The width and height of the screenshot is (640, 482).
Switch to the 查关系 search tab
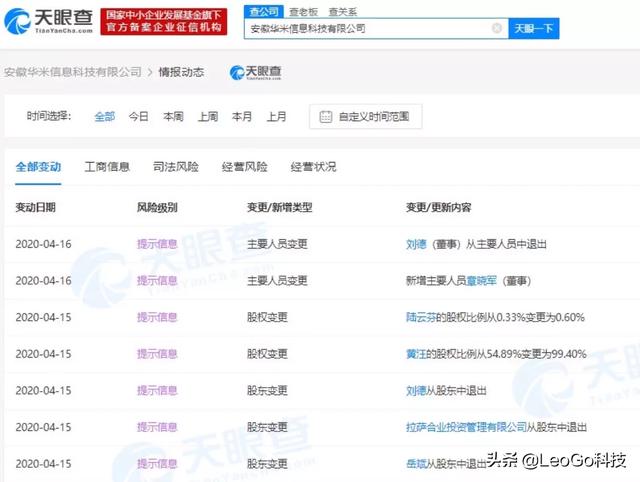pyautogui.click(x=339, y=9)
